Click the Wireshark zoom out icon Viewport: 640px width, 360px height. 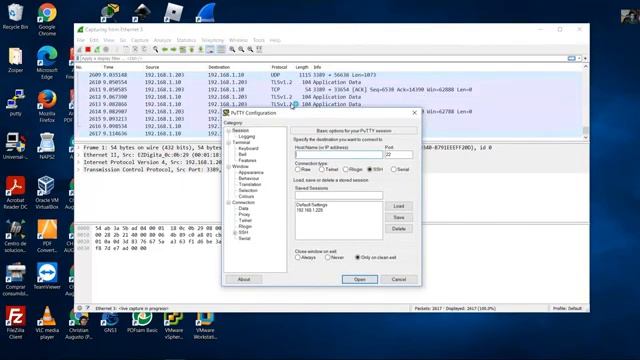(x=241, y=49)
